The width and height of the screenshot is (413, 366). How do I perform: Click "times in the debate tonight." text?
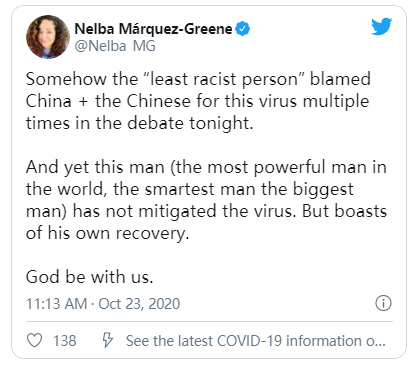pos(140,123)
